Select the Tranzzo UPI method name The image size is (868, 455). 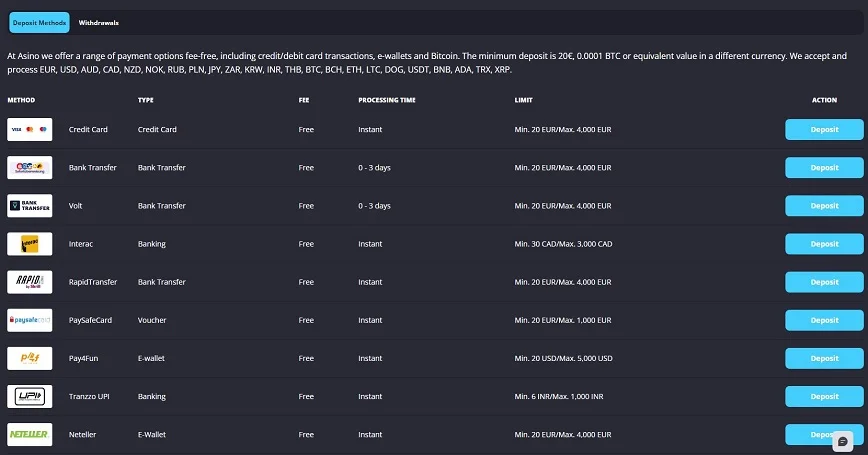89,397
